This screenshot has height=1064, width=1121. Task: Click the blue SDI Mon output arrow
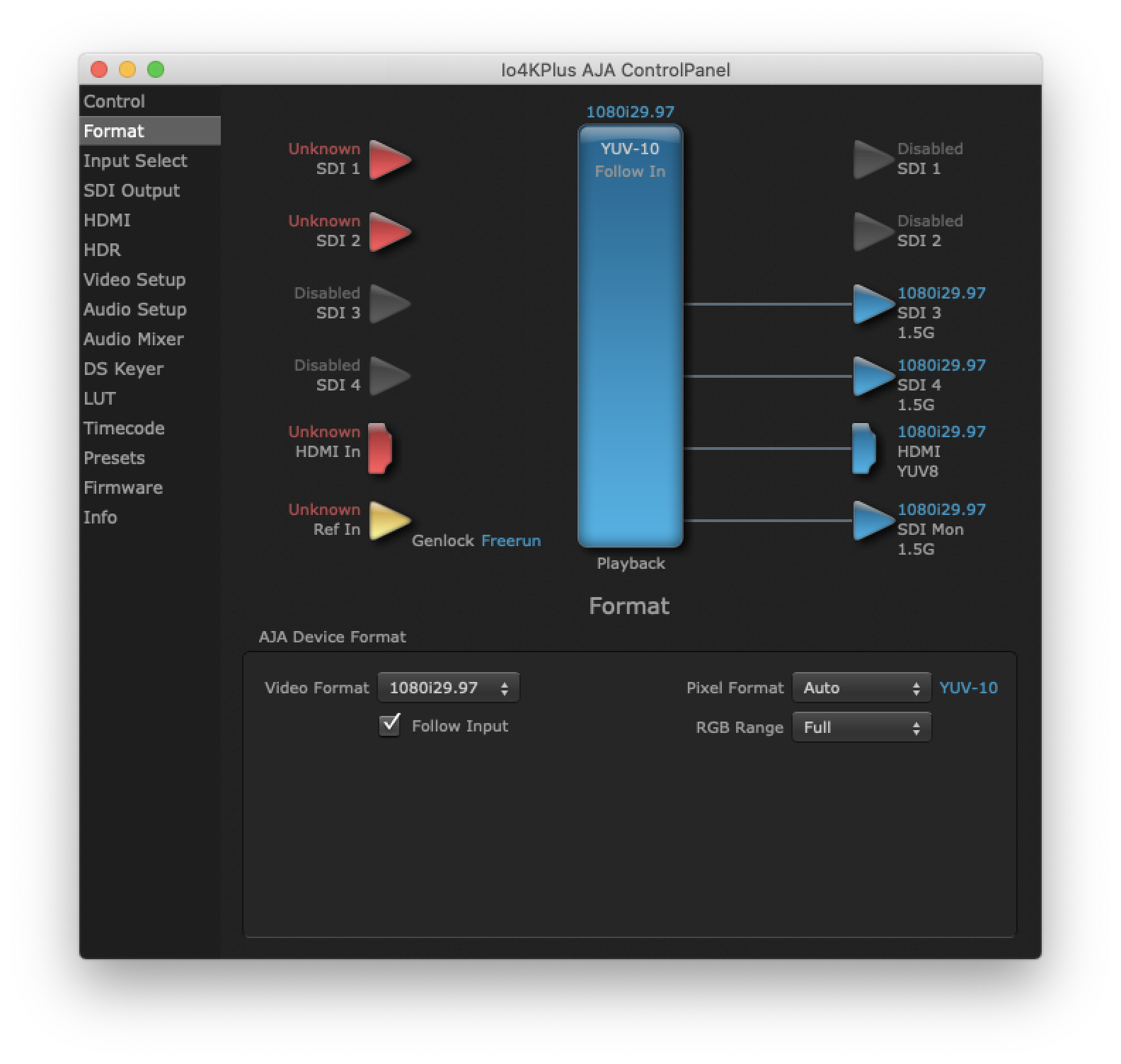tap(872, 521)
